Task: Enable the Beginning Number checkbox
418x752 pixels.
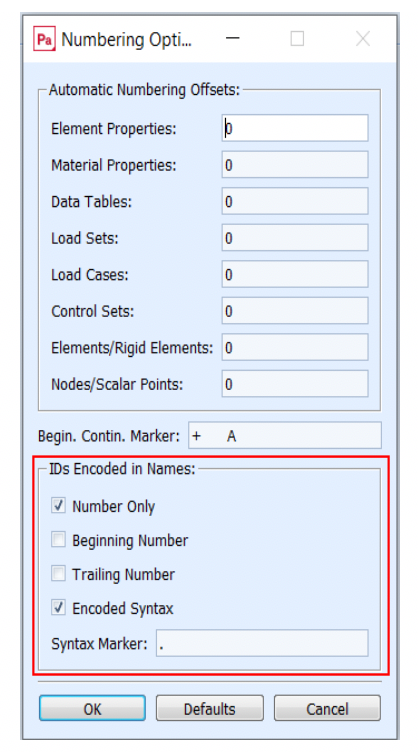Action: point(58,540)
